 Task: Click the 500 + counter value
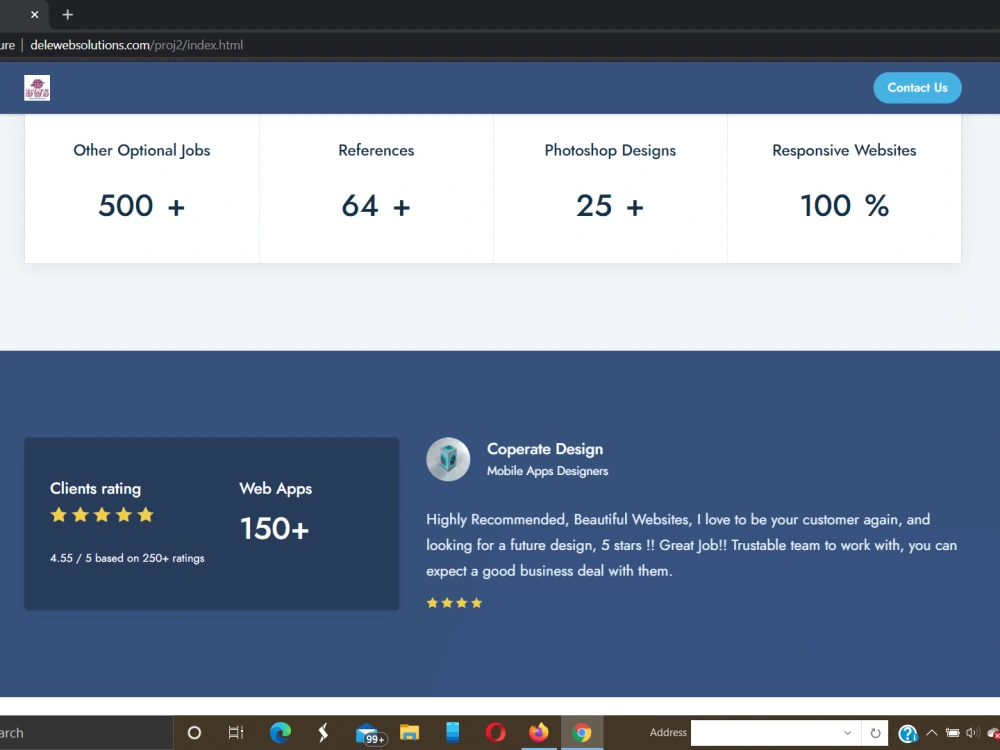click(142, 206)
